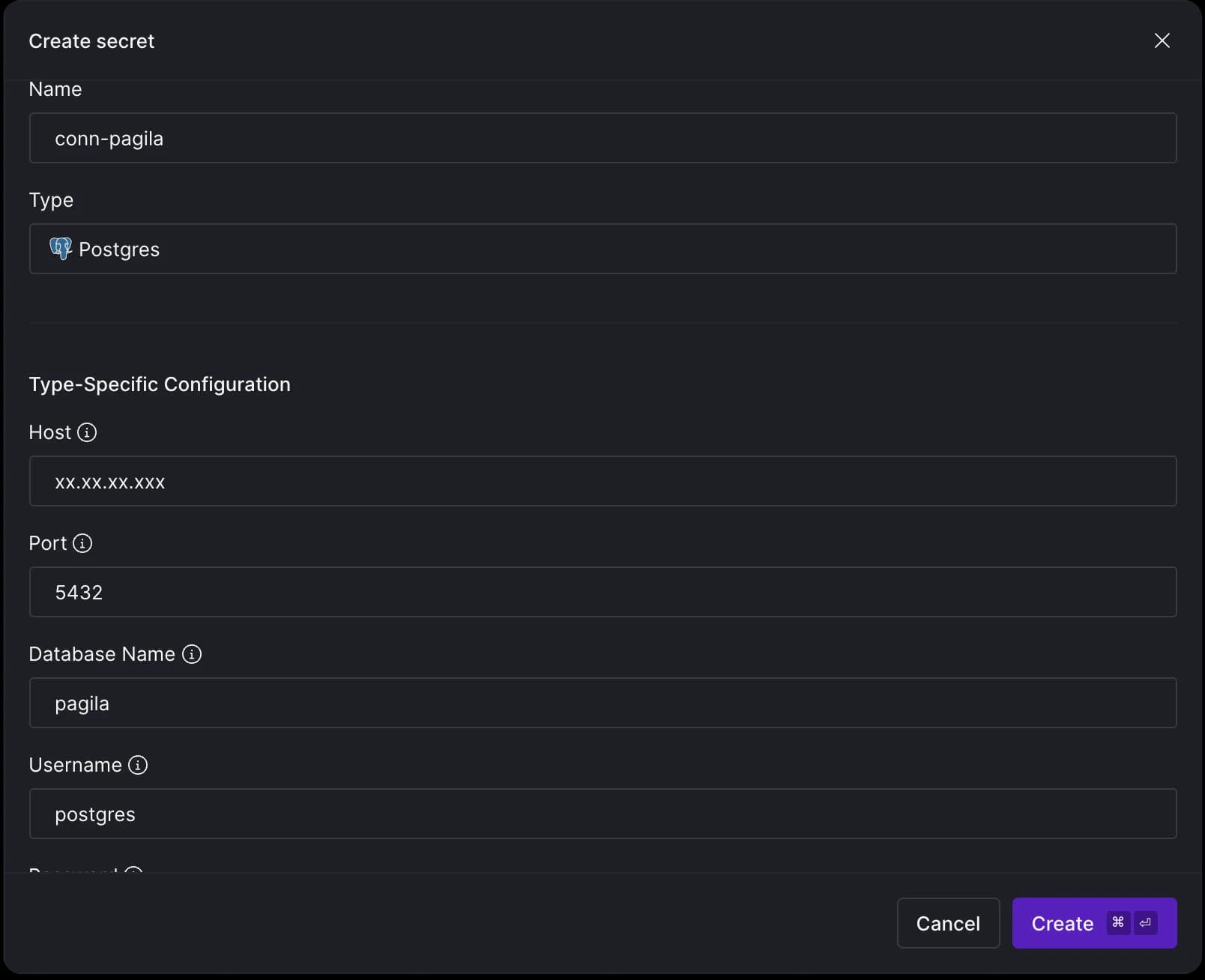Click the info icon next to Username
Viewport: 1205px width, 980px height.
[138, 765]
